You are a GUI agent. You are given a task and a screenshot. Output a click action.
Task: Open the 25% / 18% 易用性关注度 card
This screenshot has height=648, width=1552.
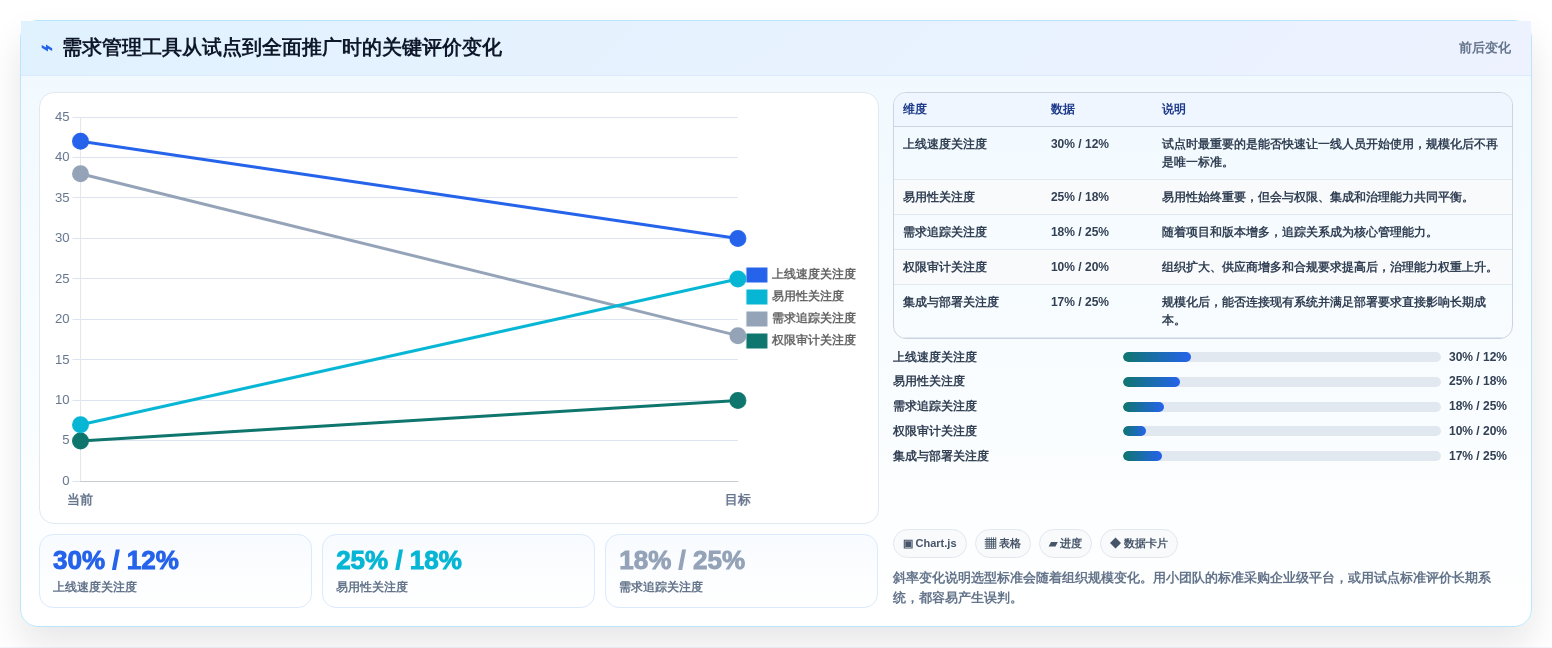pyautogui.click(x=458, y=571)
